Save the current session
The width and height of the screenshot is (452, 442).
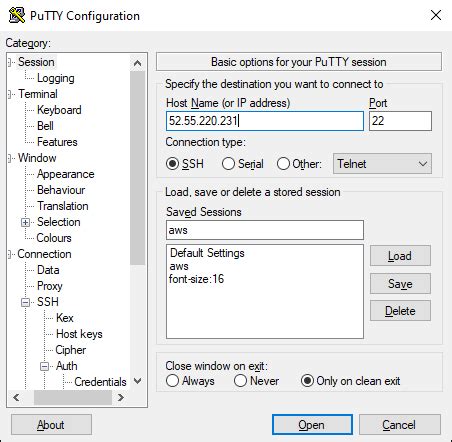[x=400, y=284]
